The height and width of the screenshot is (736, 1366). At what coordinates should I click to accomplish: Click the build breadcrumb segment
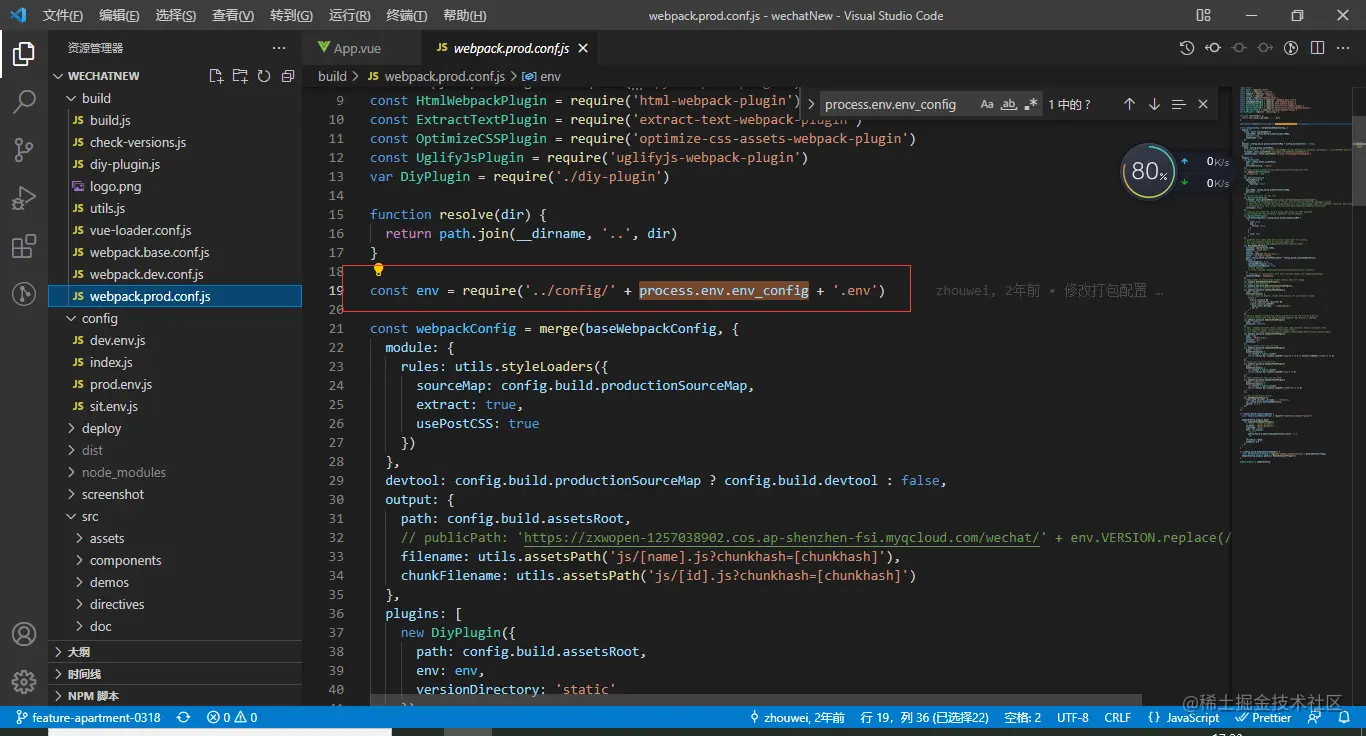point(332,76)
